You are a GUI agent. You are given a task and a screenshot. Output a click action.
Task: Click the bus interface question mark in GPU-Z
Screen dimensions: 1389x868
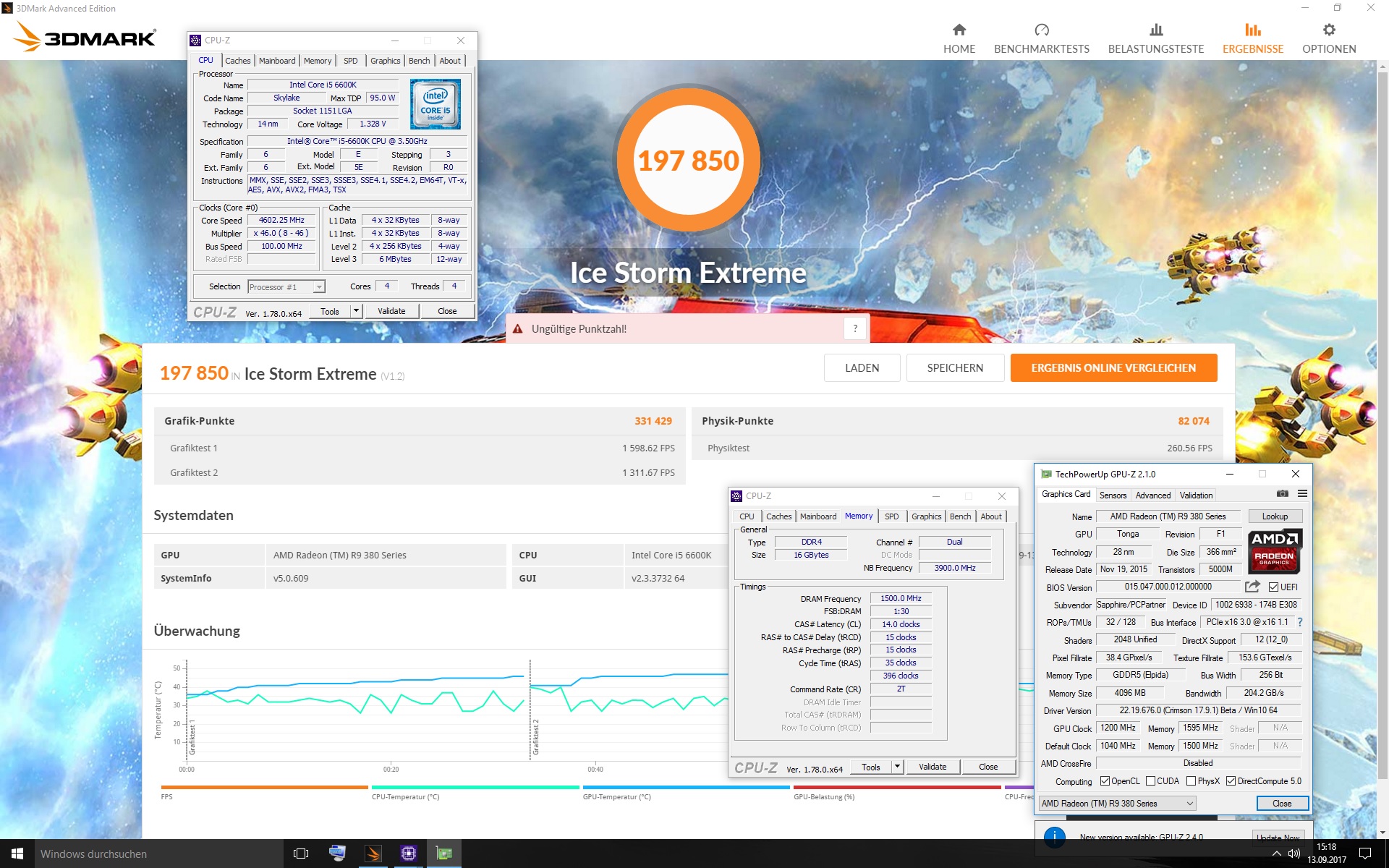1299,622
